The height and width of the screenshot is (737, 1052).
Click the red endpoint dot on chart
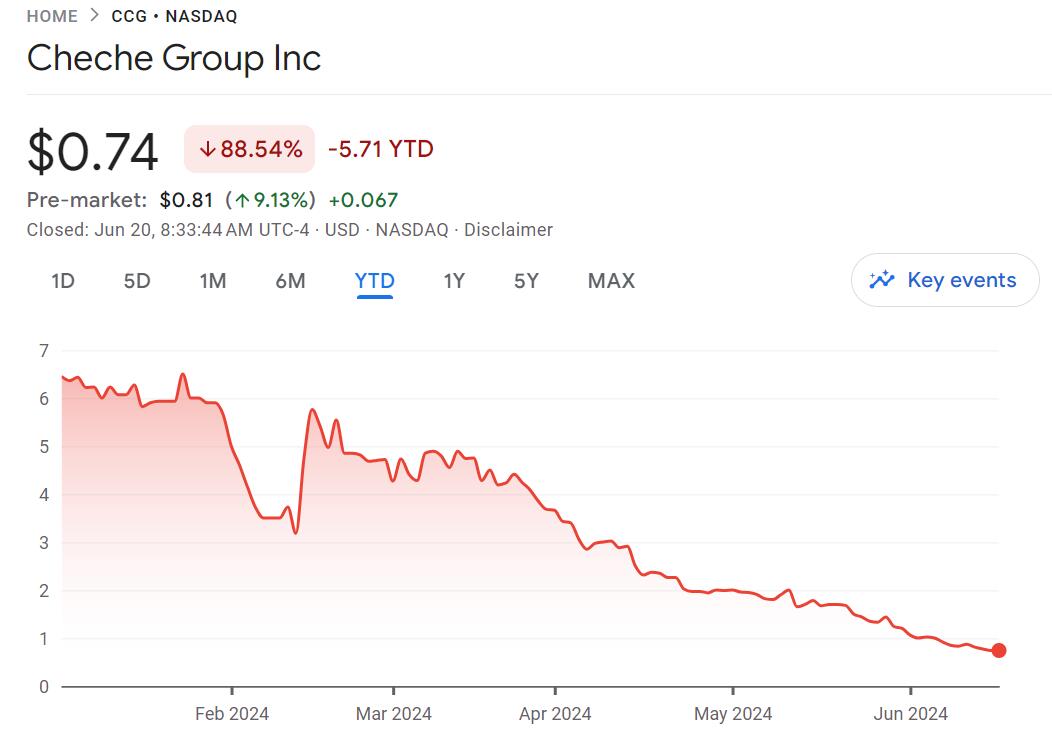pos(998,650)
